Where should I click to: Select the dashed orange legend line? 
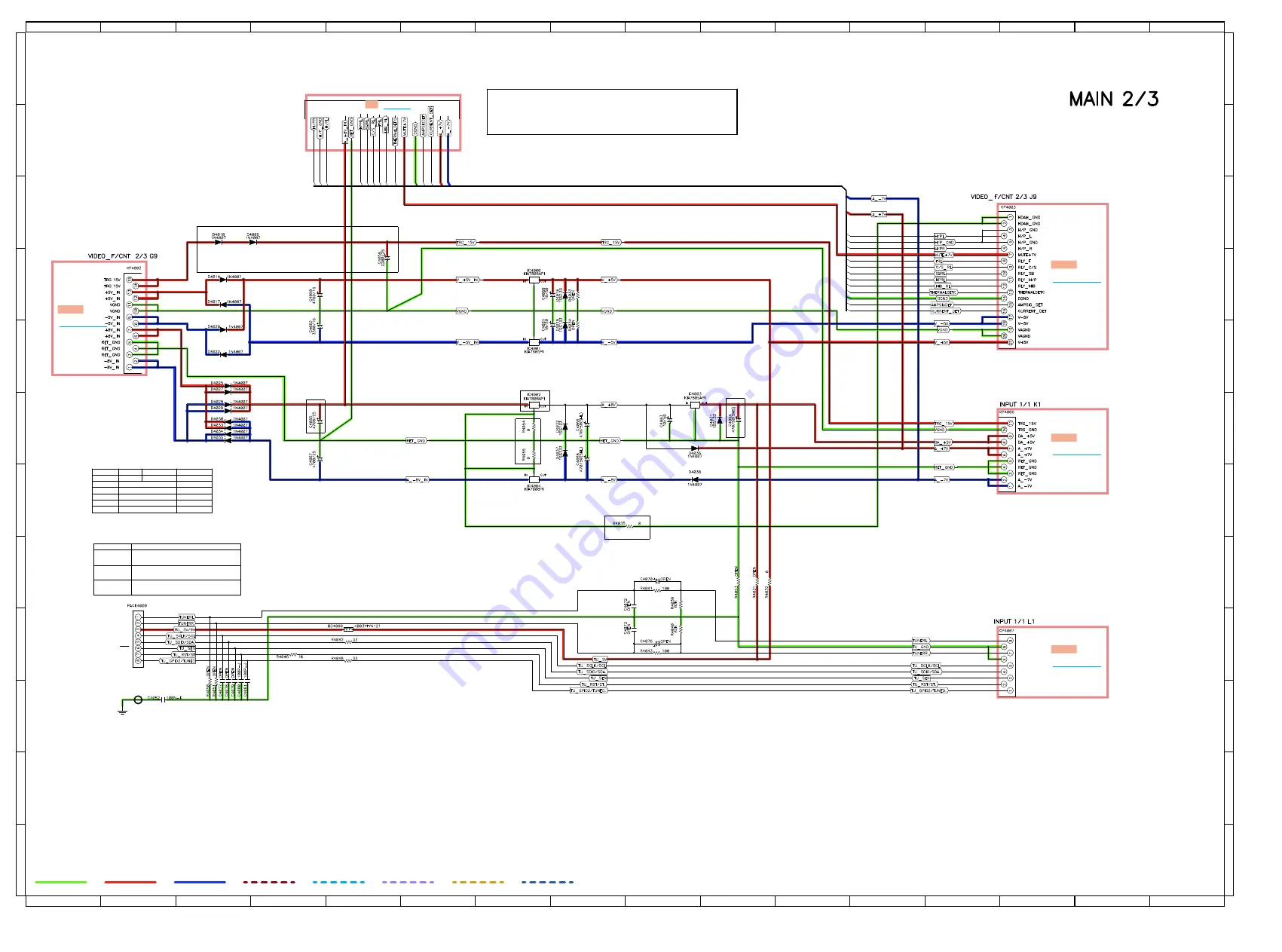point(478,882)
